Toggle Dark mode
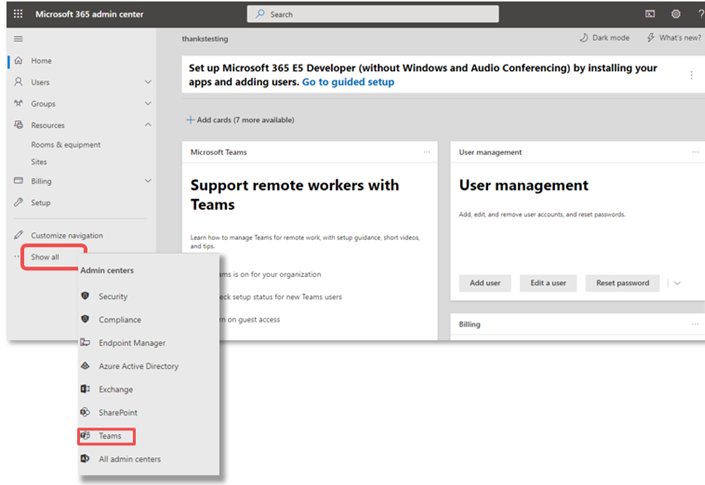 pos(605,38)
